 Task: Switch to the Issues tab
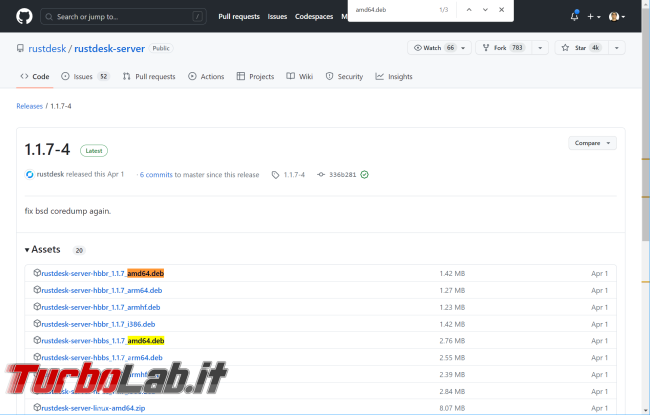click(x=85, y=76)
